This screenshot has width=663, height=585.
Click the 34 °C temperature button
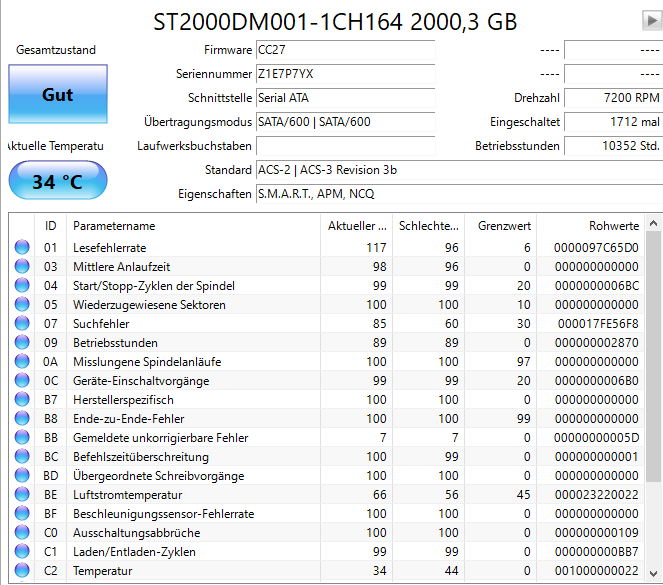(x=58, y=180)
